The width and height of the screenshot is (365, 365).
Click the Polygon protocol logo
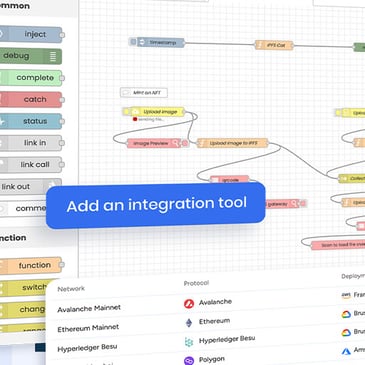pyautogui.click(x=189, y=361)
